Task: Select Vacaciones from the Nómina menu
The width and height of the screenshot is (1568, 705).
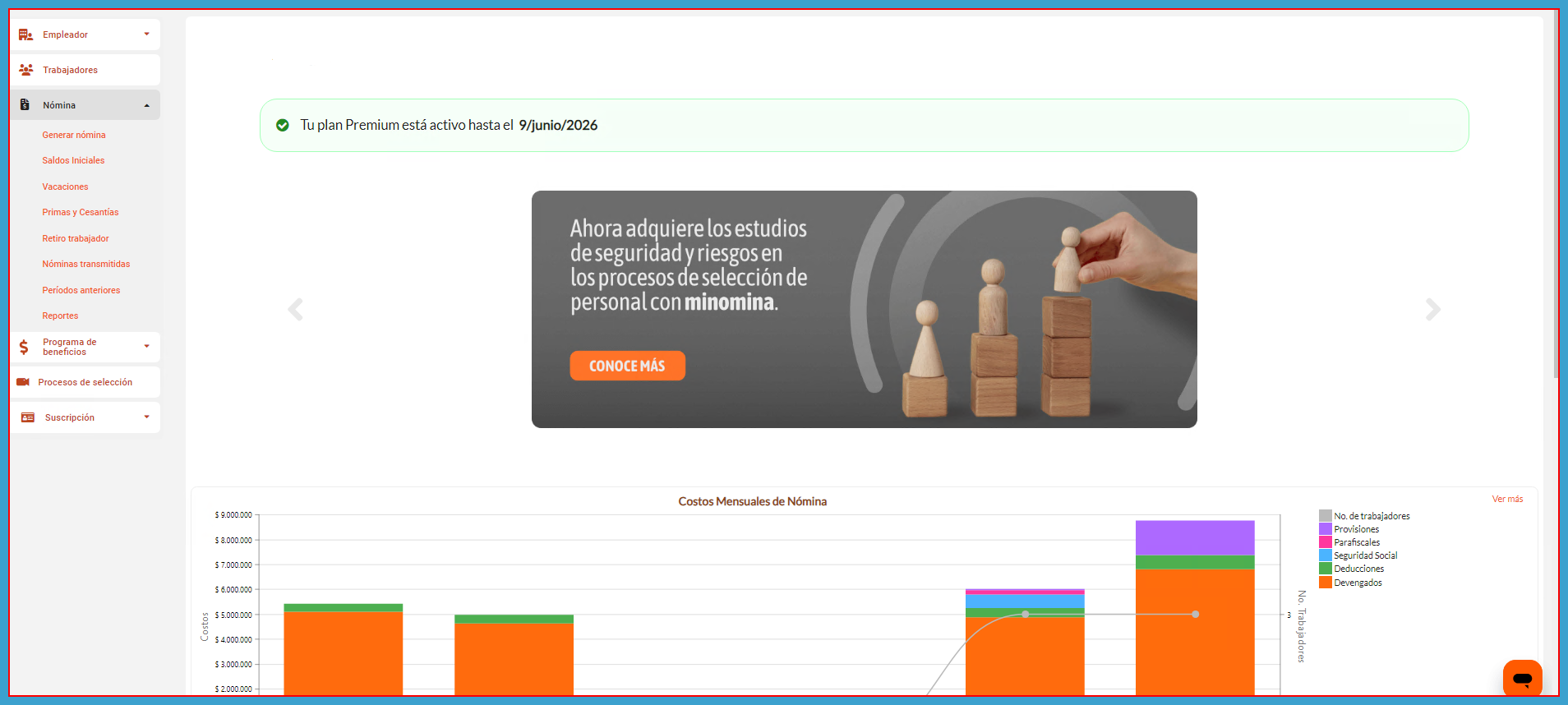Action: coord(65,187)
